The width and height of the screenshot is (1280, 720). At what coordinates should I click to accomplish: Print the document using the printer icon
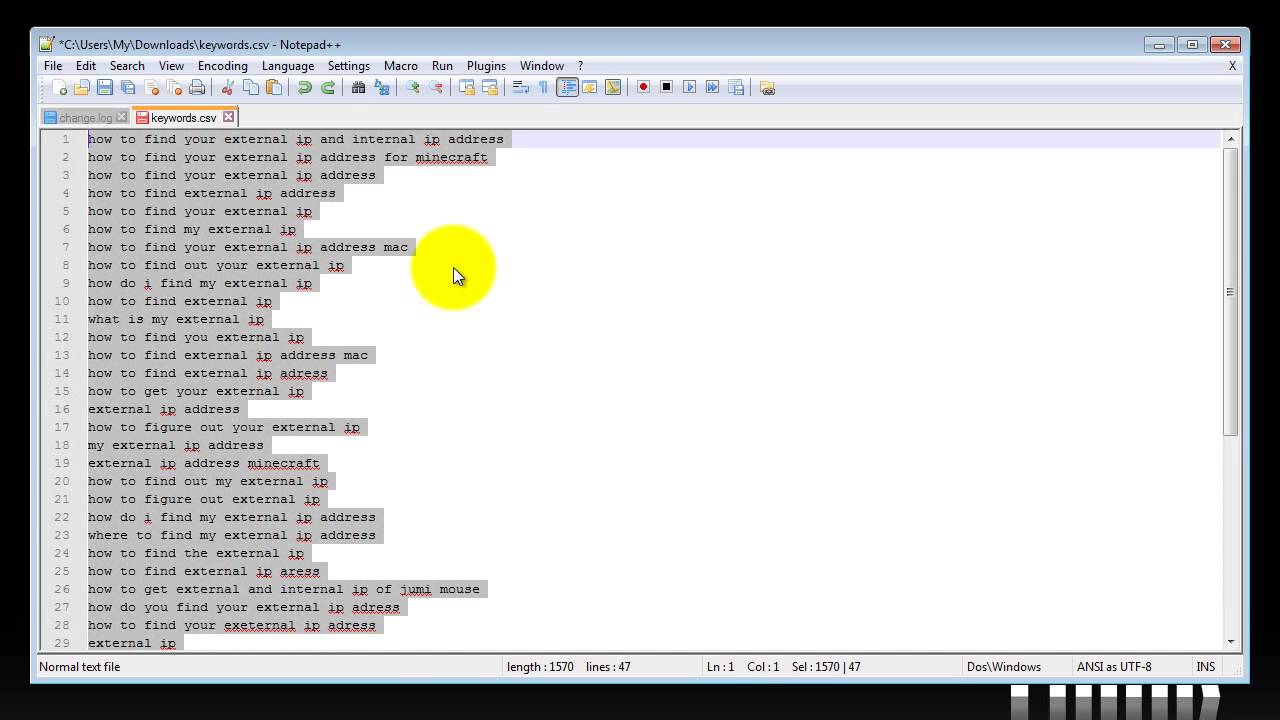pyautogui.click(x=197, y=88)
